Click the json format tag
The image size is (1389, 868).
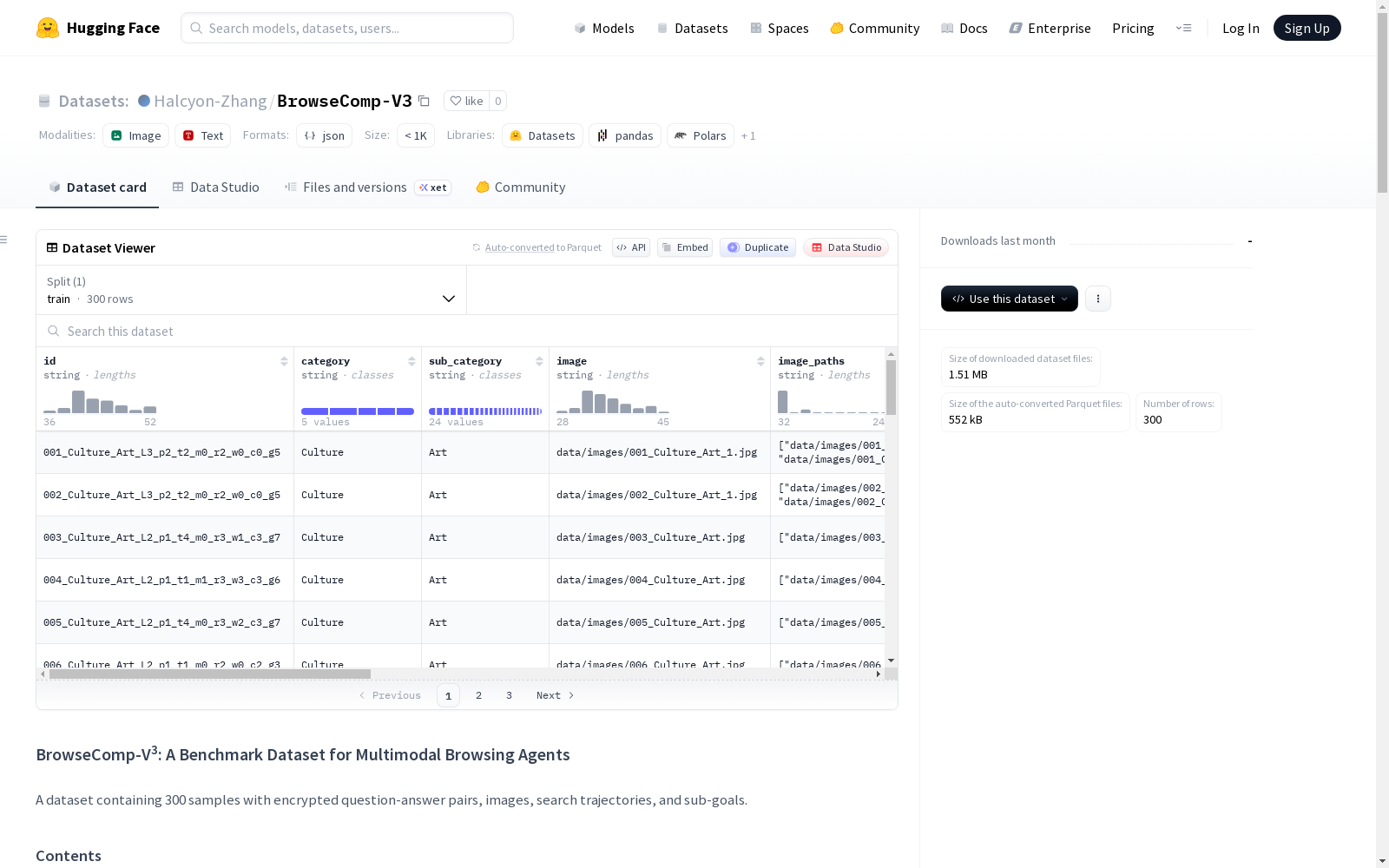(325, 135)
